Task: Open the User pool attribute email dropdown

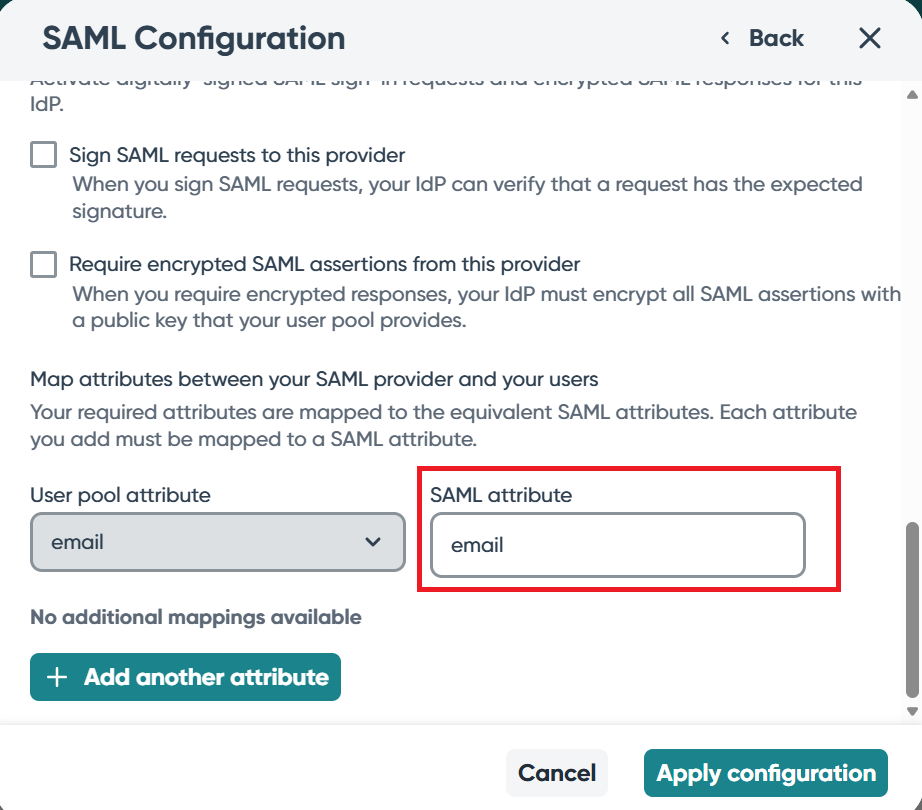Action: click(217, 542)
